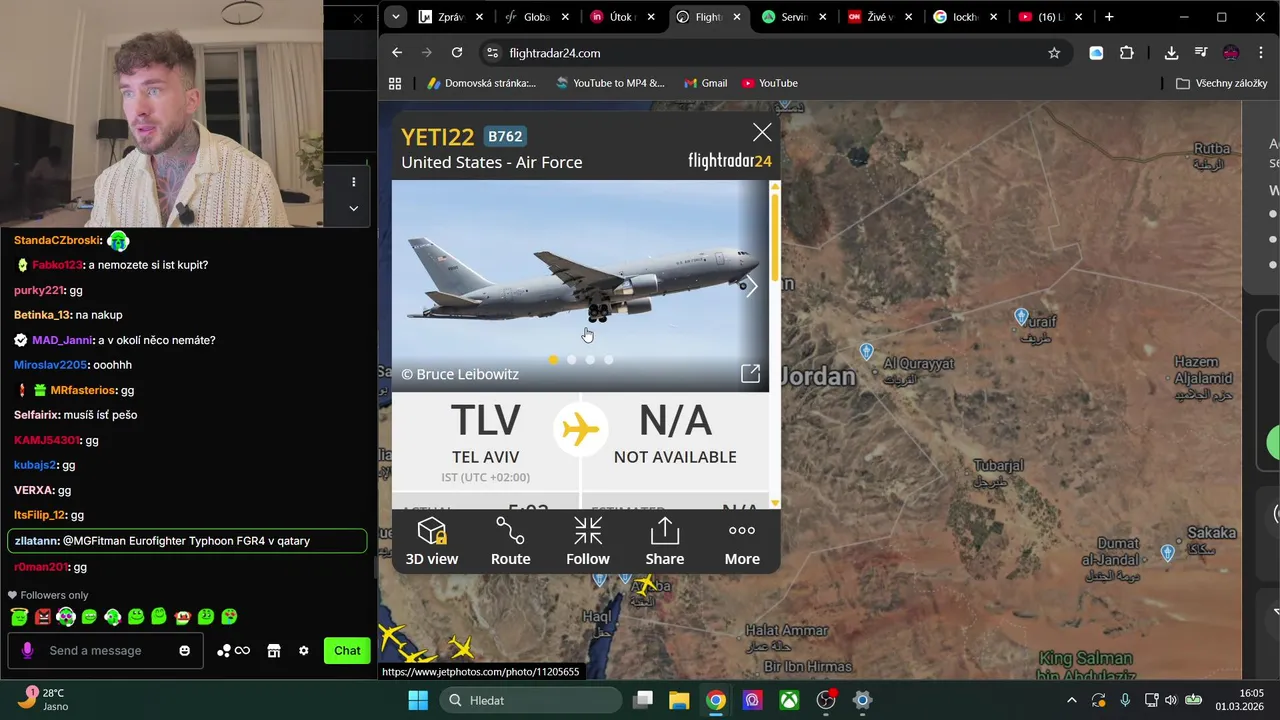
Task: Select the third photo carousel dot
Action: pos(590,359)
